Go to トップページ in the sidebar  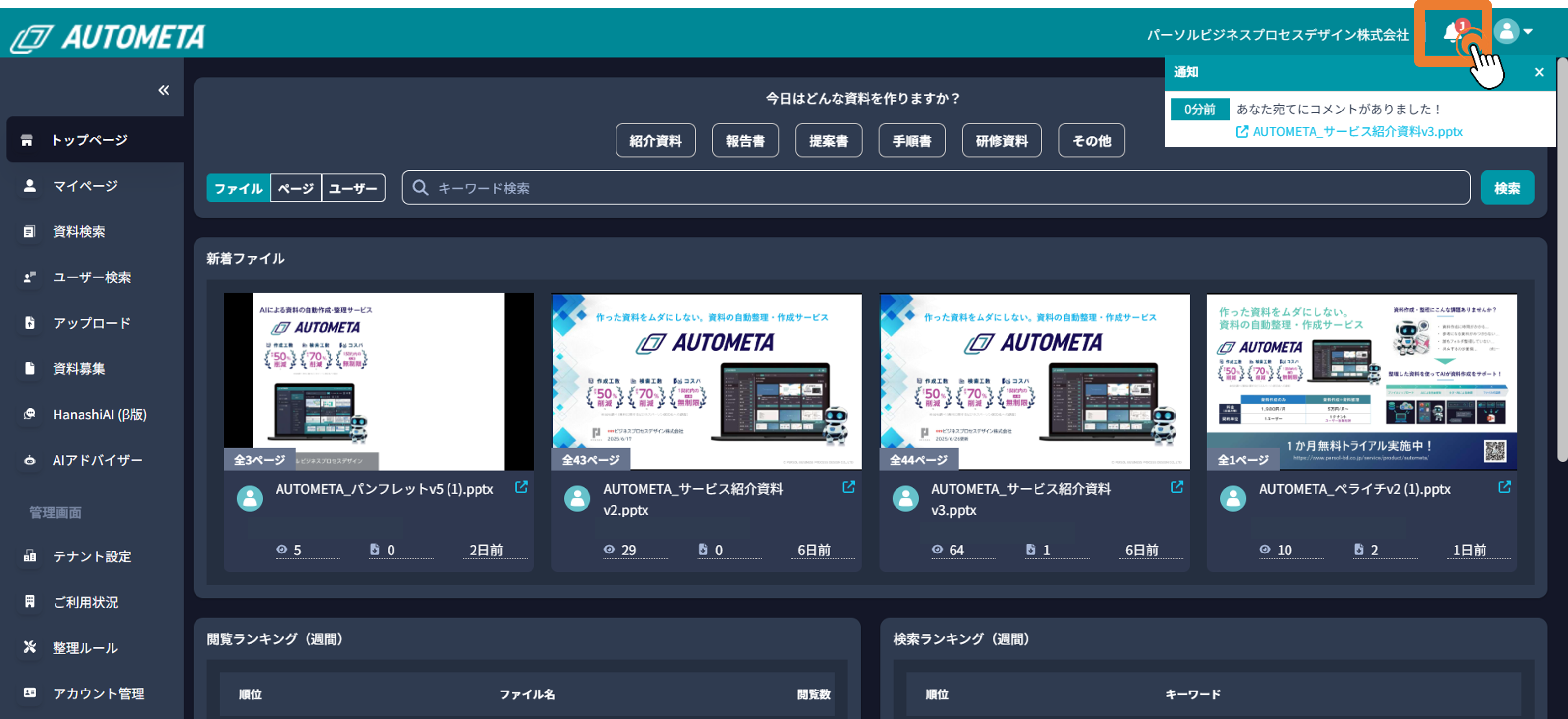pos(95,140)
